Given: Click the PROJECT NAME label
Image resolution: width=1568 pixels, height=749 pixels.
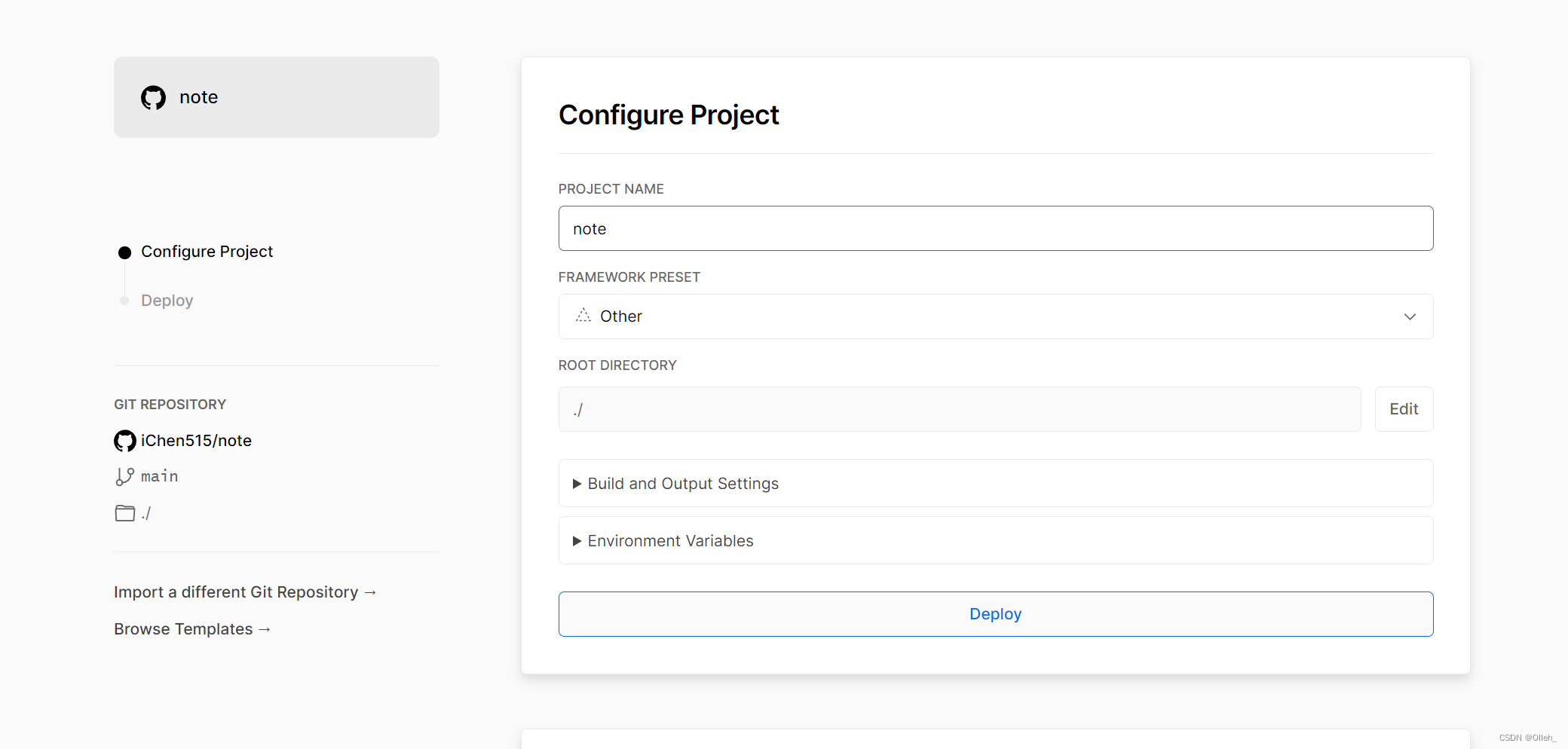Looking at the screenshot, I should [x=611, y=189].
